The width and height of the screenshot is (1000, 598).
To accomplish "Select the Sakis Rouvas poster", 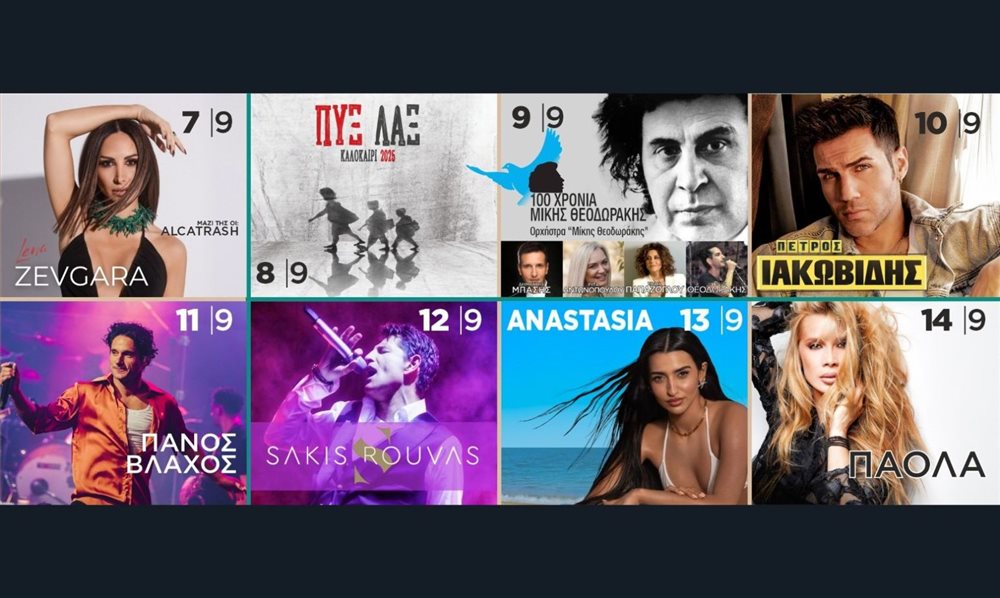I will point(374,403).
